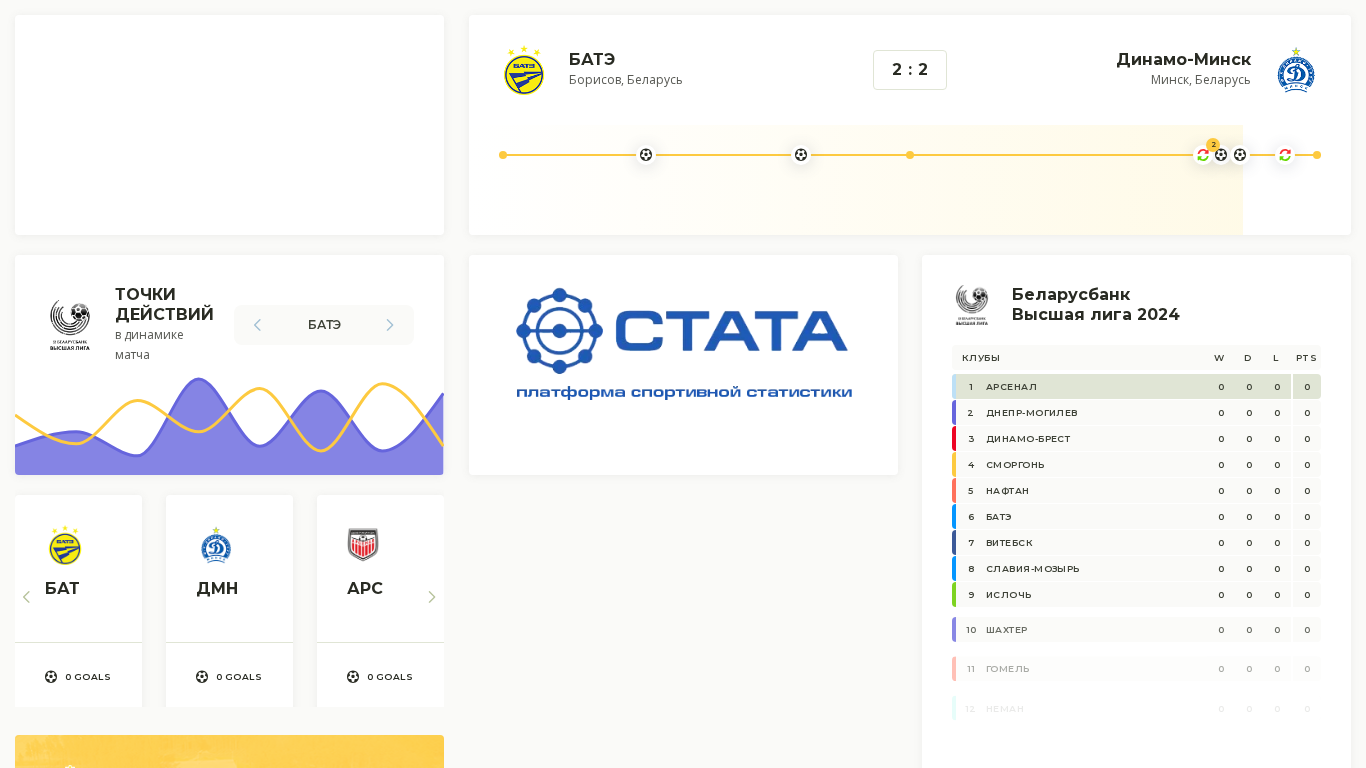1366x768 pixels.
Task: Click the halftime dot on the match timeline
Action: tap(910, 155)
